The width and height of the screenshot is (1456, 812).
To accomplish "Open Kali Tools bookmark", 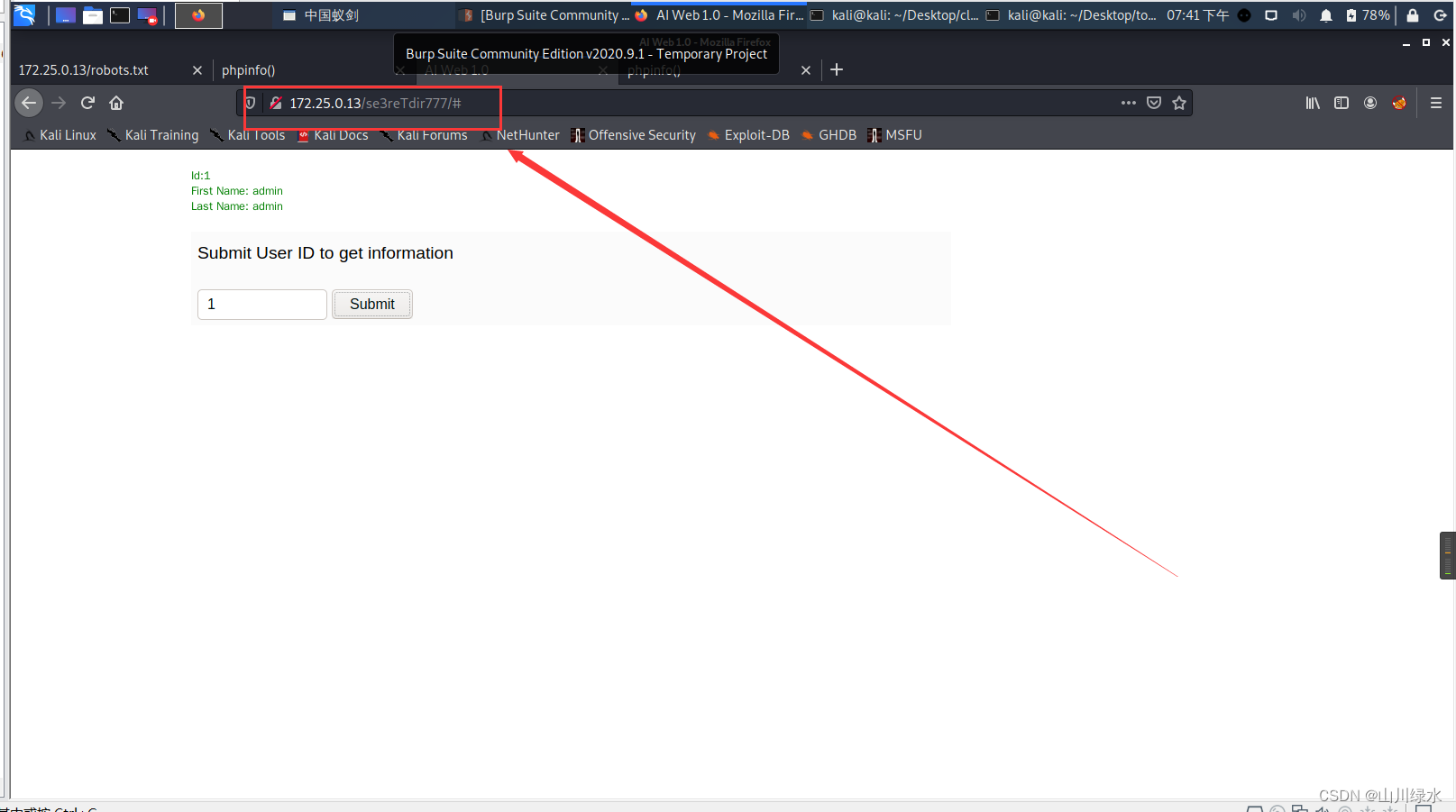I will pyautogui.click(x=247, y=135).
